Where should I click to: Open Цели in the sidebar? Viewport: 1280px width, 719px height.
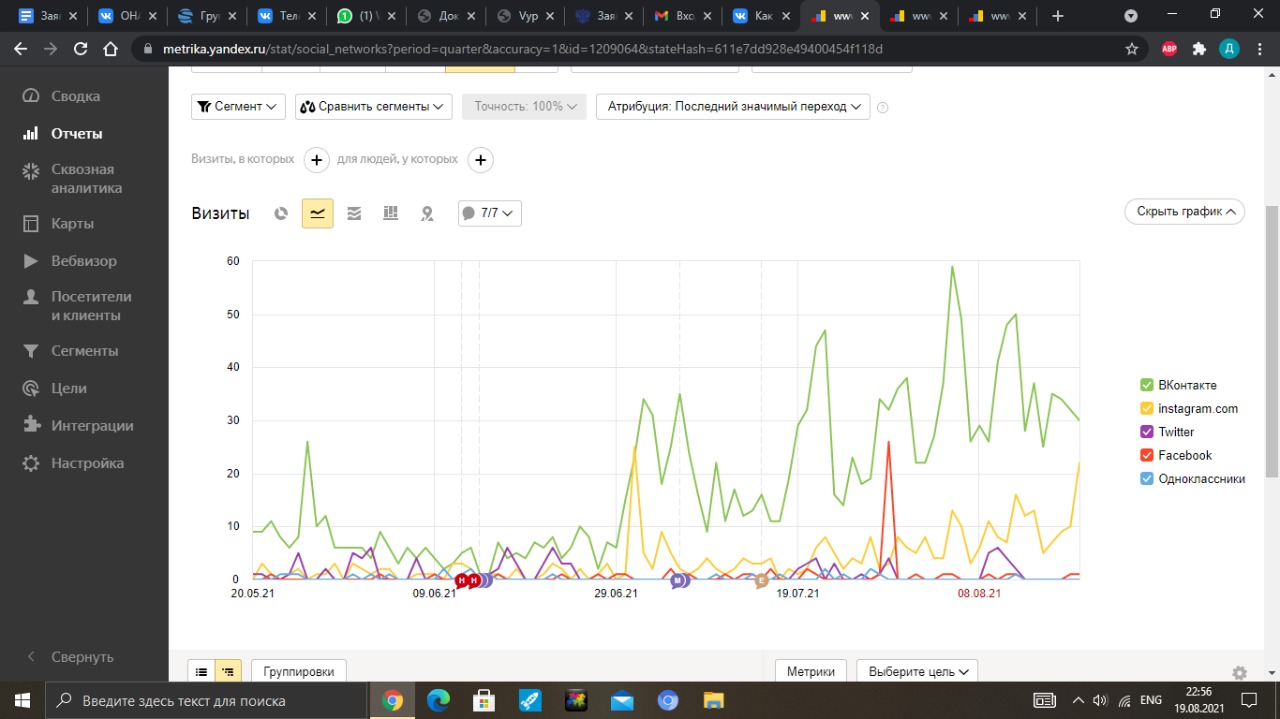pyautogui.click(x=69, y=388)
